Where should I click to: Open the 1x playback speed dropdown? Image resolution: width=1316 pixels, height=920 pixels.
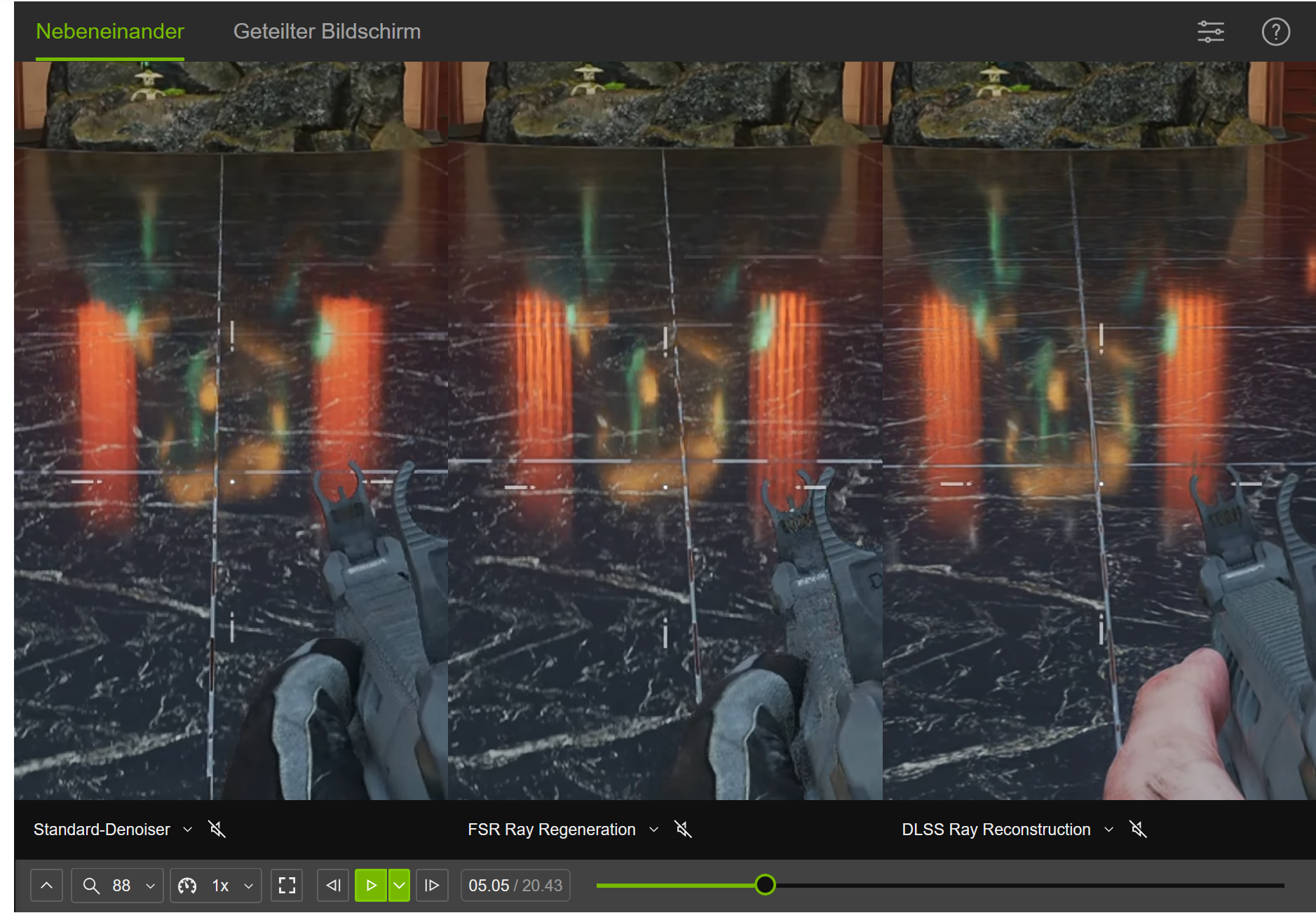pos(216,886)
